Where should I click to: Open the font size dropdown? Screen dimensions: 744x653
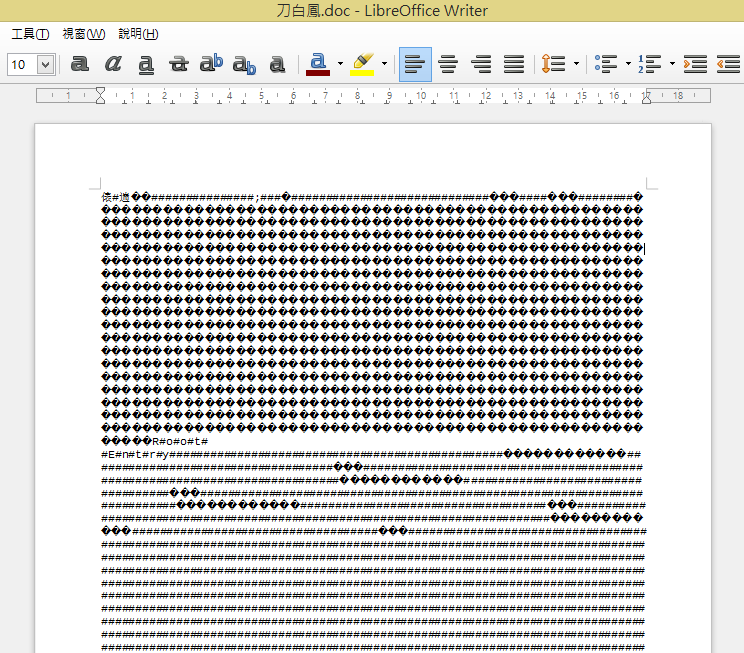pos(45,64)
